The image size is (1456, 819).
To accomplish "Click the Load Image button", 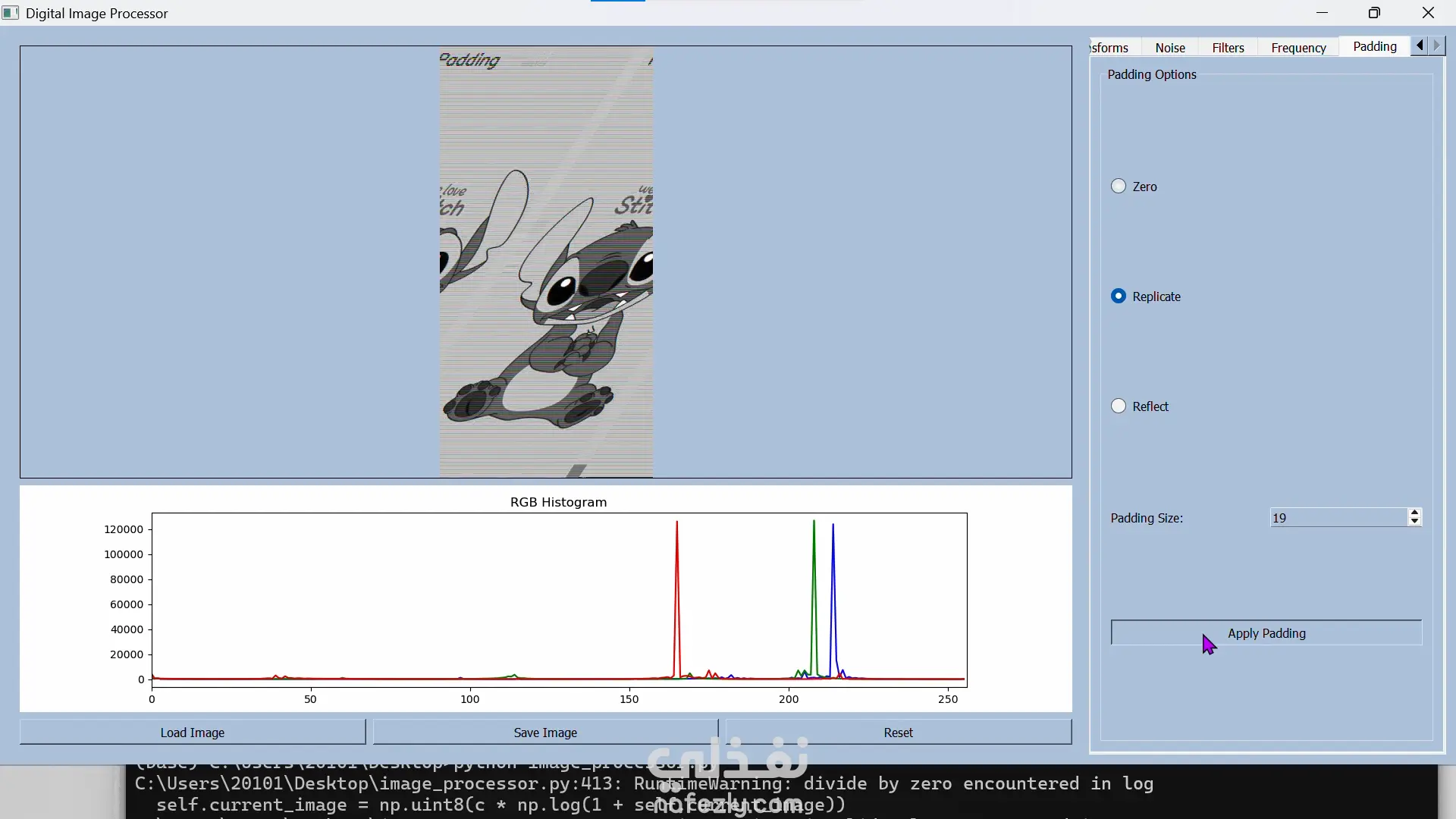I will point(192,733).
